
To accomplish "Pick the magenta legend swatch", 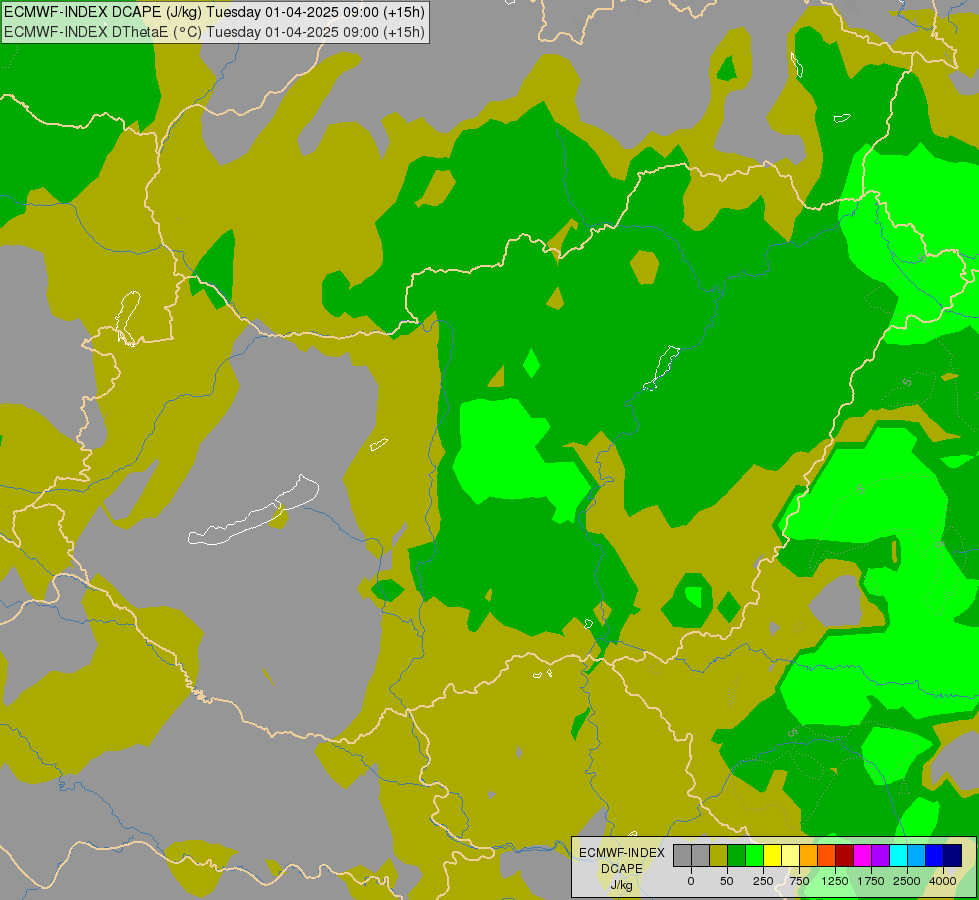I will (x=862, y=855).
